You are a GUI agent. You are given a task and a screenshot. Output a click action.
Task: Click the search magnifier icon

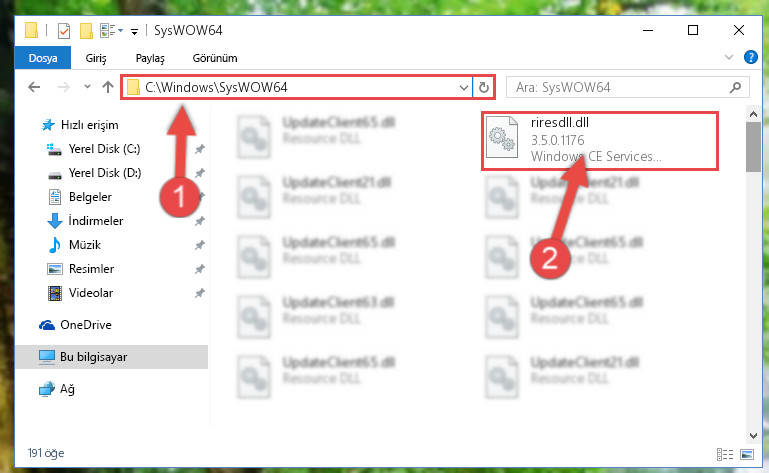pyautogui.click(x=735, y=88)
